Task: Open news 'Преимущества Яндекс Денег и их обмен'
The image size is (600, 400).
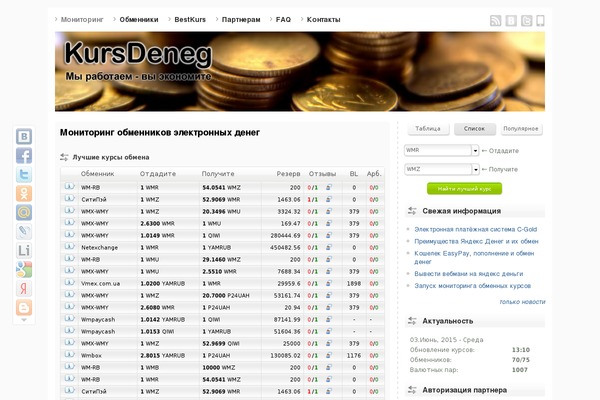Action: coord(476,242)
